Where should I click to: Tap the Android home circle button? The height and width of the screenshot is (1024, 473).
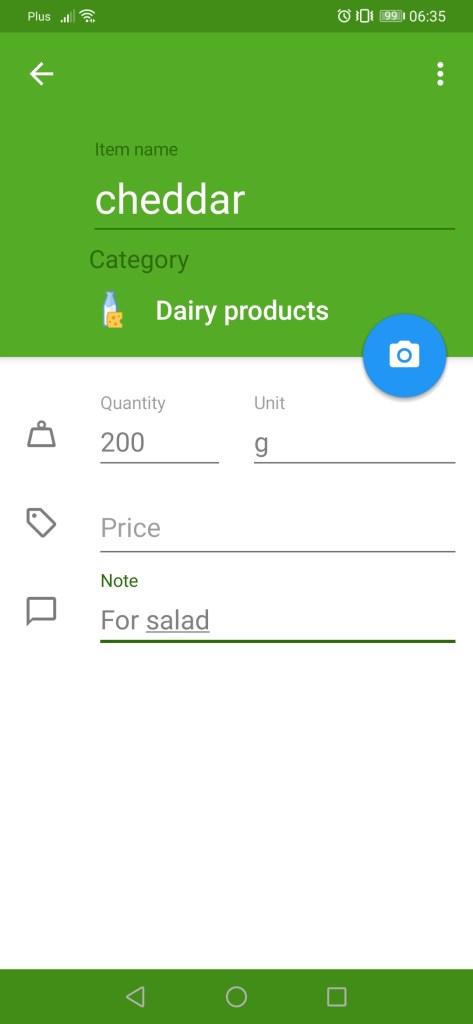point(236,997)
